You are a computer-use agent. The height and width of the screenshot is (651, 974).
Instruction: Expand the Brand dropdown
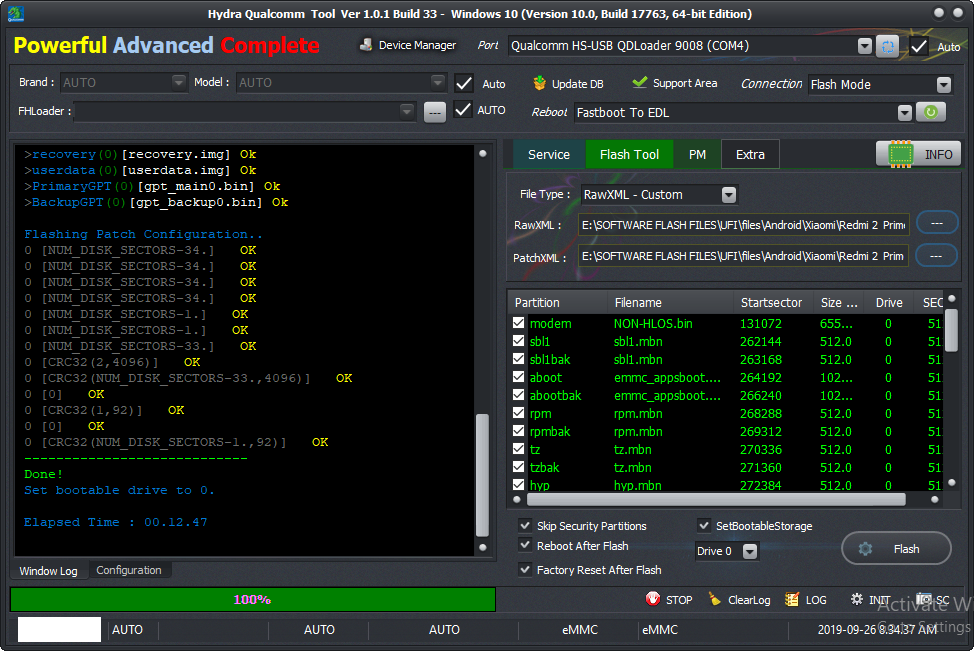178,82
